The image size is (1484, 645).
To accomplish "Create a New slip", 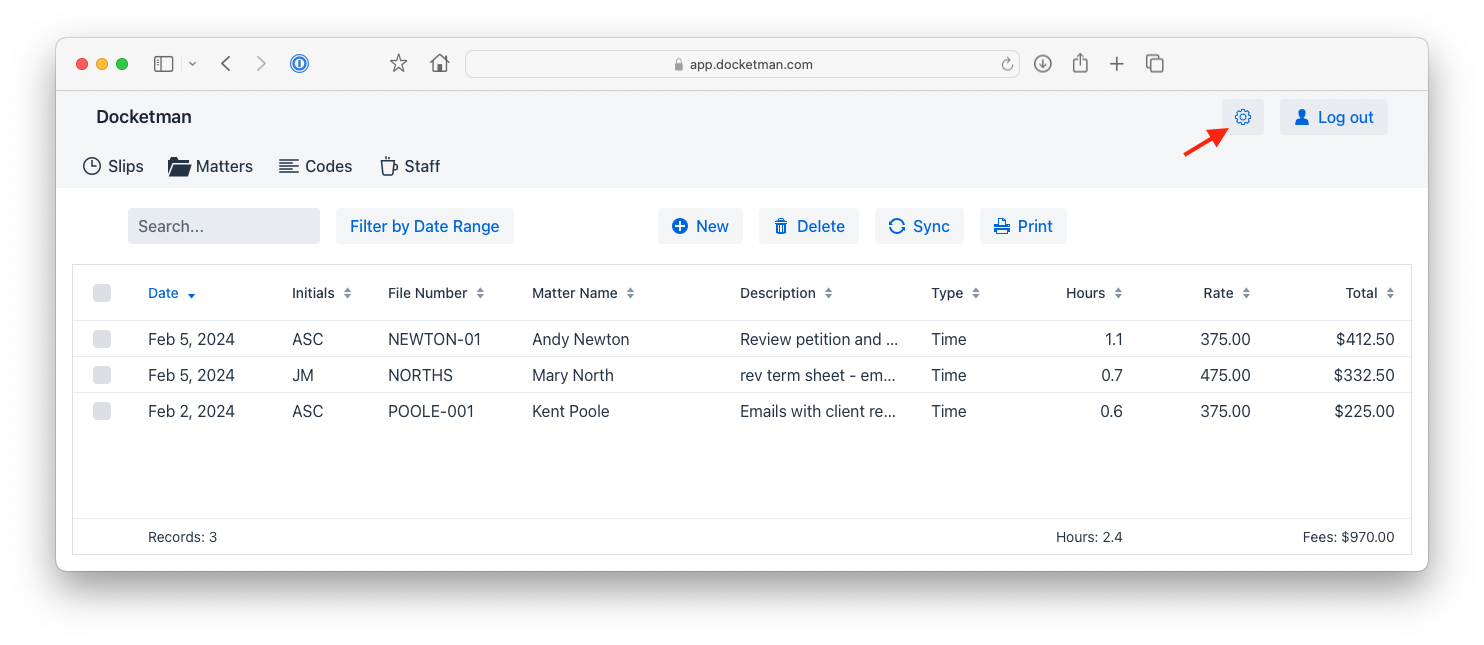I will pyautogui.click(x=700, y=226).
